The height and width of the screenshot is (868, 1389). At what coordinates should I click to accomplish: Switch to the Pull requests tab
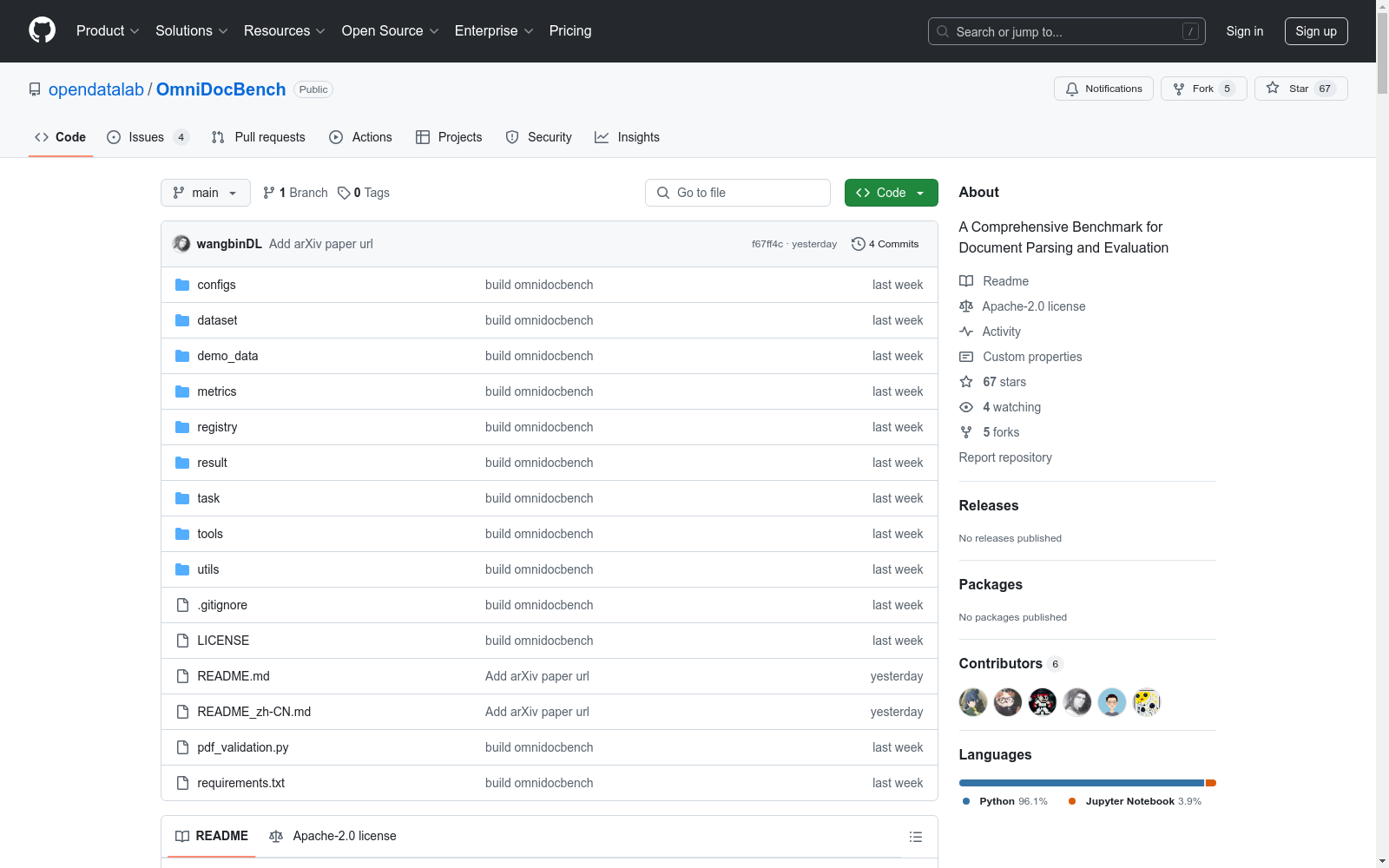click(259, 137)
